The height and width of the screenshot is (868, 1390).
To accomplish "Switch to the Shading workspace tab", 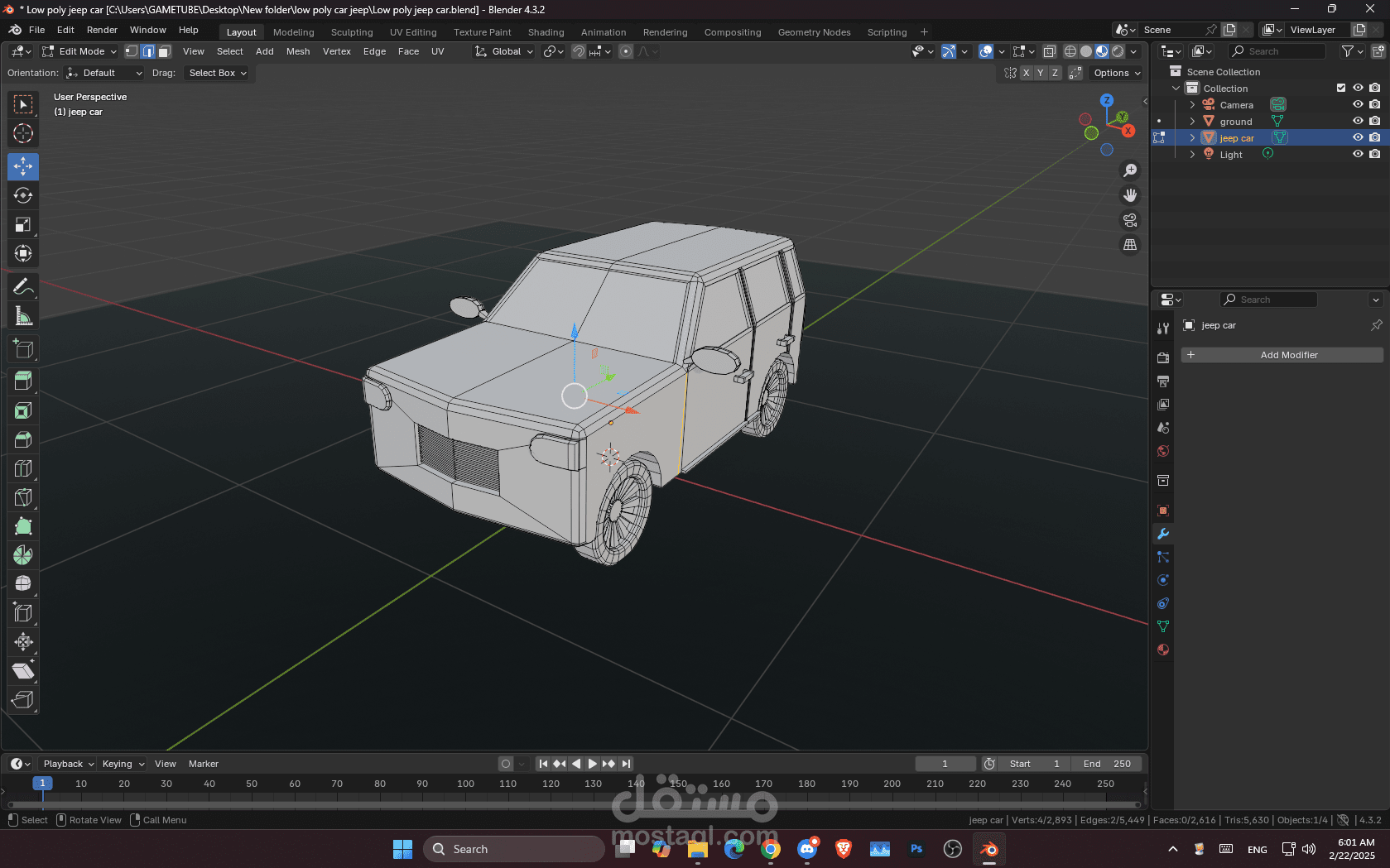I will [x=546, y=32].
